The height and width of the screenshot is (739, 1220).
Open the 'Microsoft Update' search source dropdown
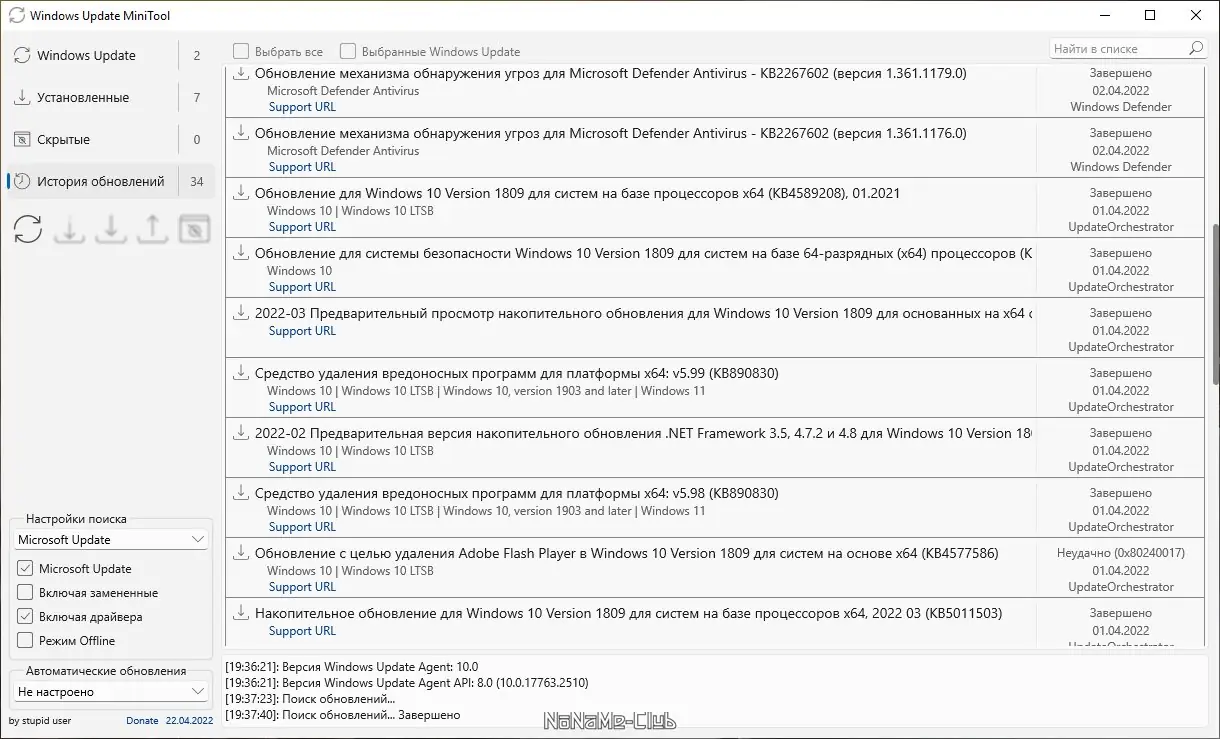[x=111, y=540]
